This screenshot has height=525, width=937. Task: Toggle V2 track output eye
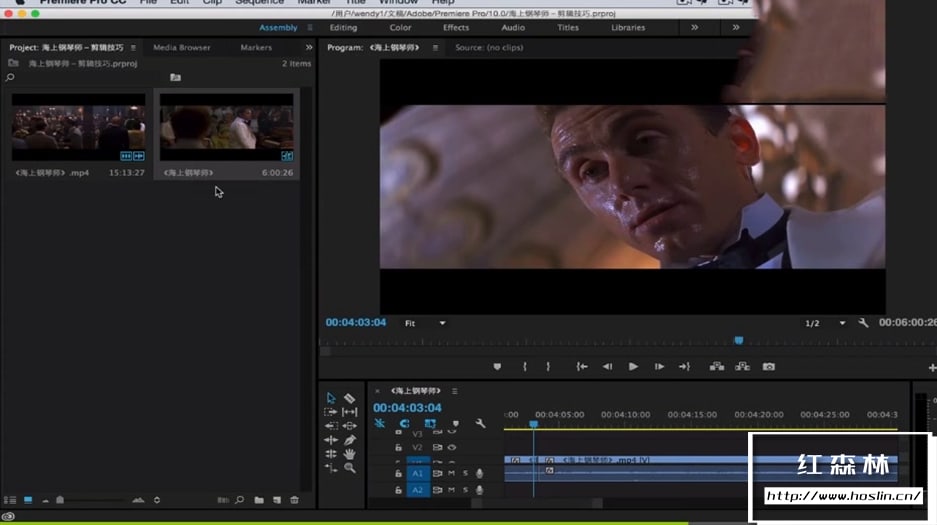(452, 447)
